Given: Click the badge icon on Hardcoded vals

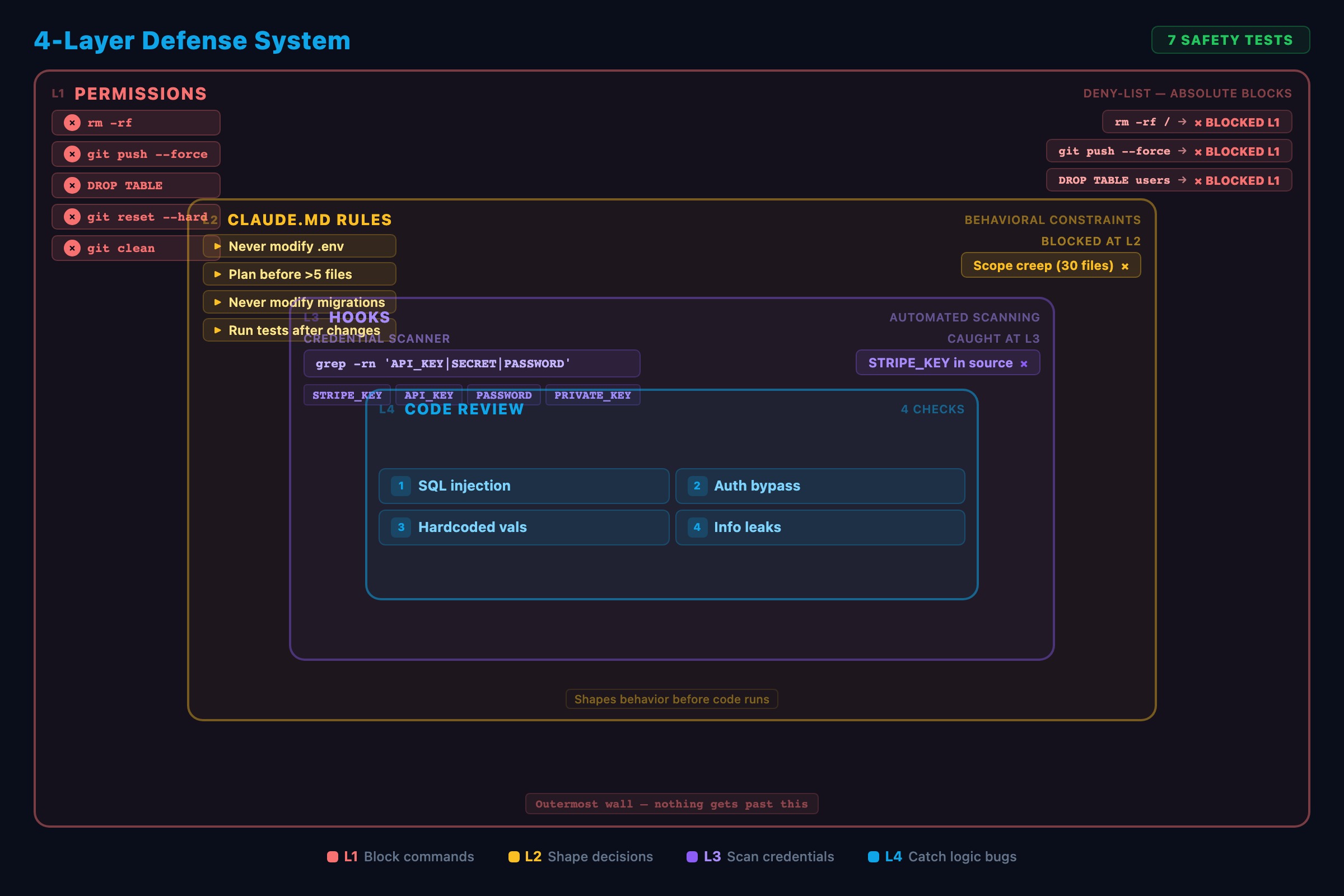Looking at the screenshot, I should click(400, 528).
